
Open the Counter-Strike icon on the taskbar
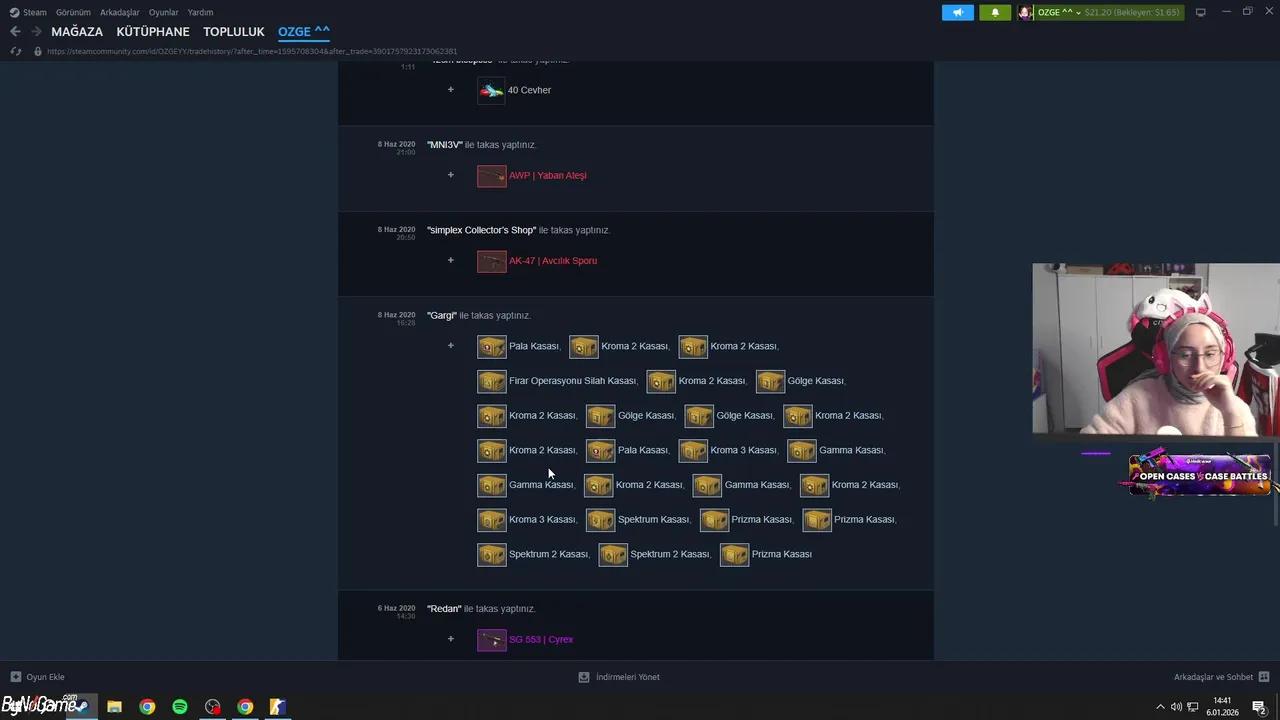pos(278,707)
